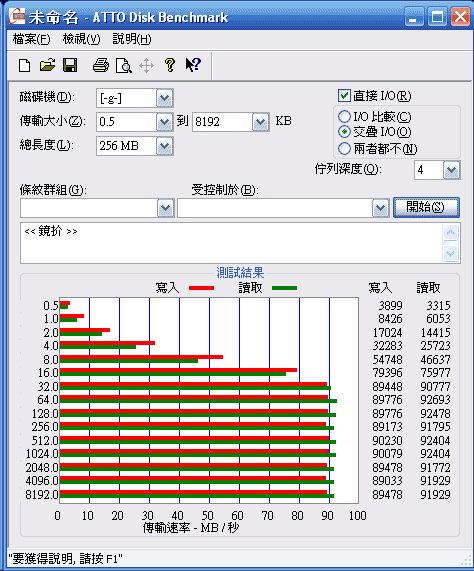The height and width of the screenshot is (571, 474).
Task: Click the 1024.0 row label in chart
Action: 42,454
